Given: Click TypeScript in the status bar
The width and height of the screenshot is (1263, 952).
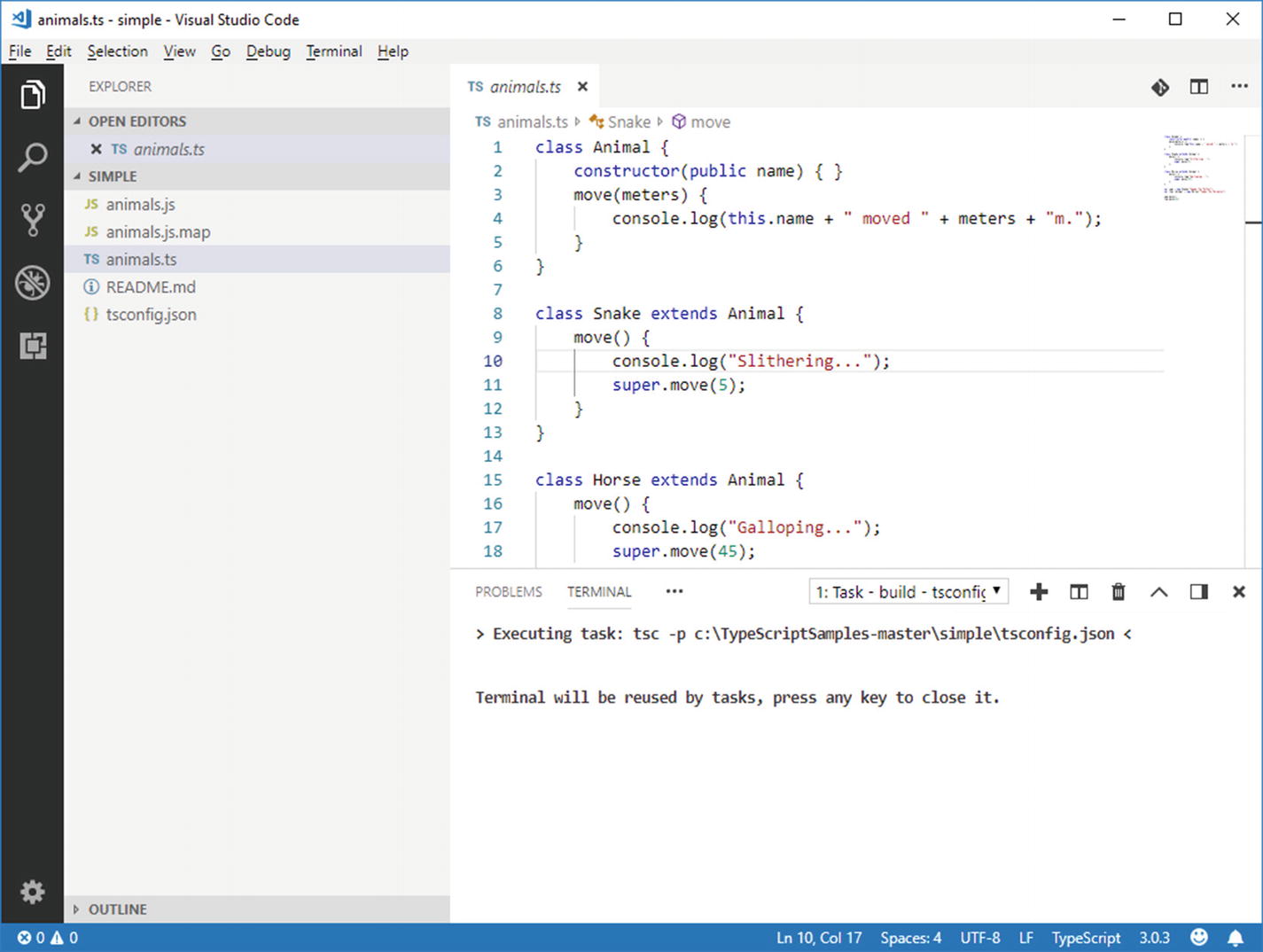Looking at the screenshot, I should click(x=1086, y=937).
